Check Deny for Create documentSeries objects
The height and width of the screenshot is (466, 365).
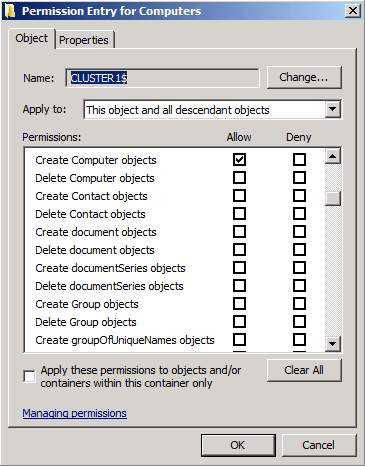coord(299,268)
